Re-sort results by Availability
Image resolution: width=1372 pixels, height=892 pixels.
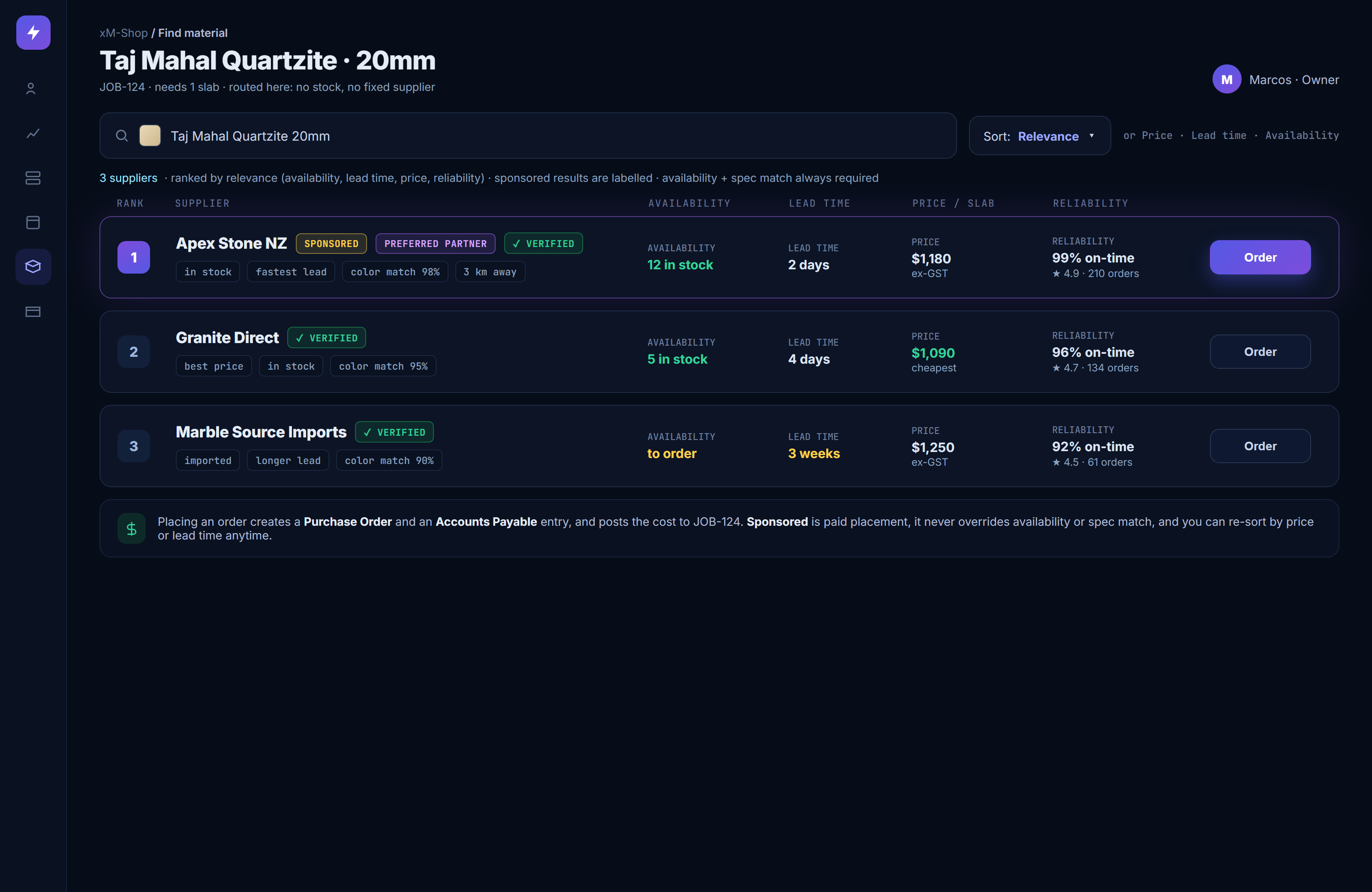(x=1302, y=136)
